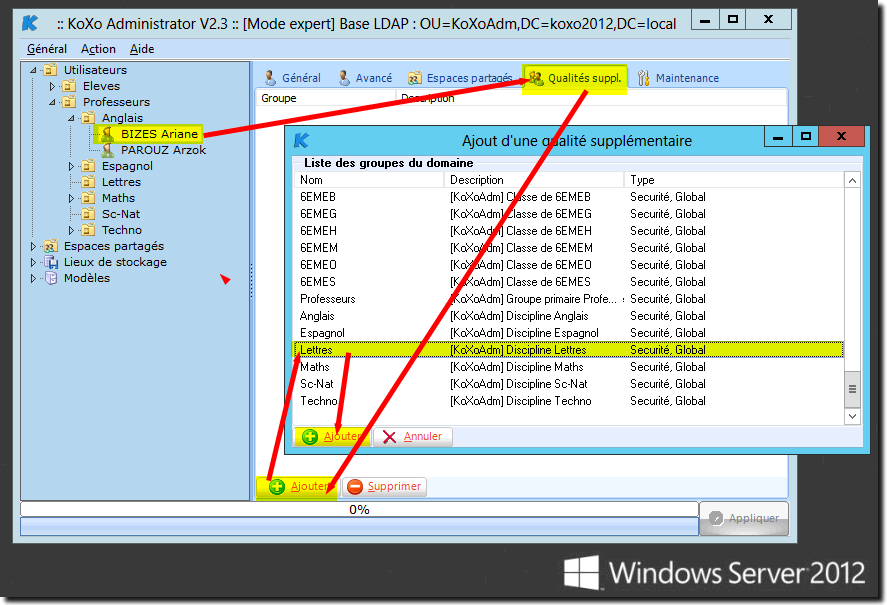
Task: Click the folder icon beside Lettres in the tree
Action: point(88,182)
